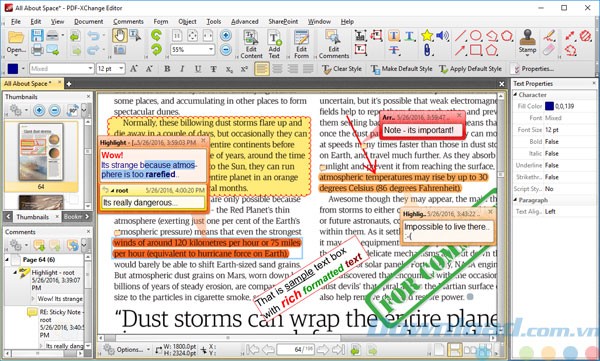600x361 pixels.
Task: Collapse the Character properties section
Action: (515, 94)
